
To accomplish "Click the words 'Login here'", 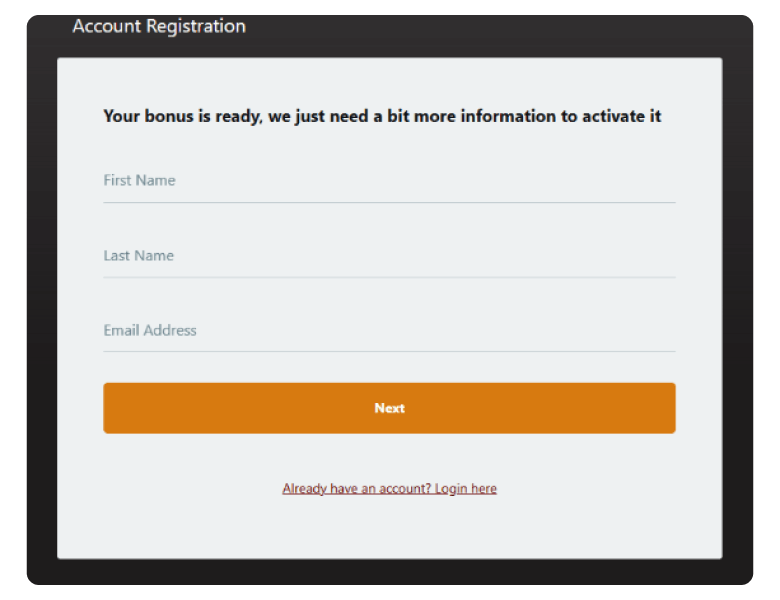I will coord(465,489).
